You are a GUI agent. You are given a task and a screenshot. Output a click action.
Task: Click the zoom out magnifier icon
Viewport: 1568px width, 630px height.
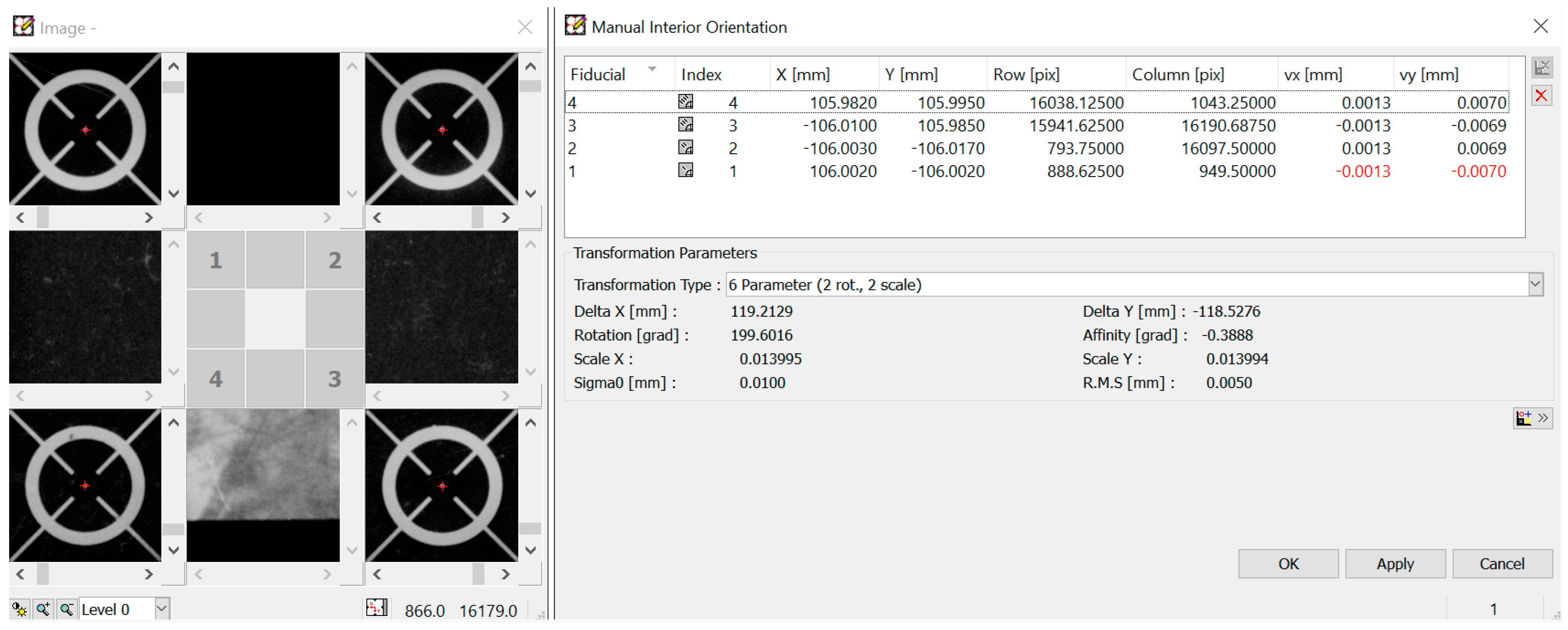[66, 609]
